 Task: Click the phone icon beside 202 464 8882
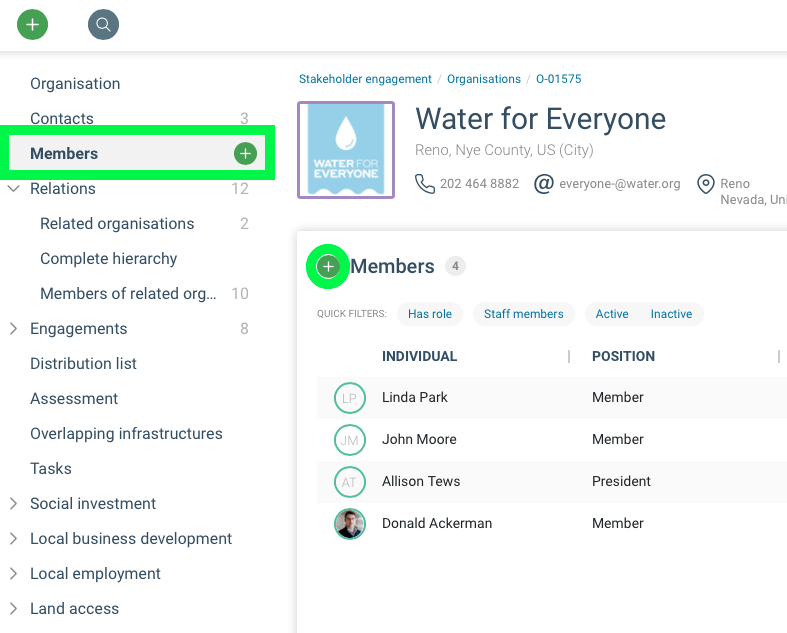pos(425,184)
